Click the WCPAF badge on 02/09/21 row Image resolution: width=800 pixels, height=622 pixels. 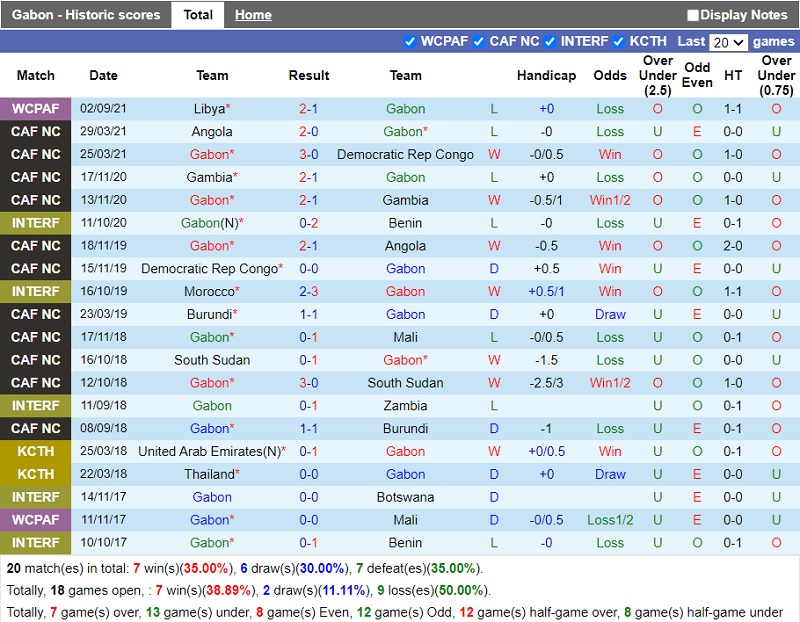tap(36, 109)
